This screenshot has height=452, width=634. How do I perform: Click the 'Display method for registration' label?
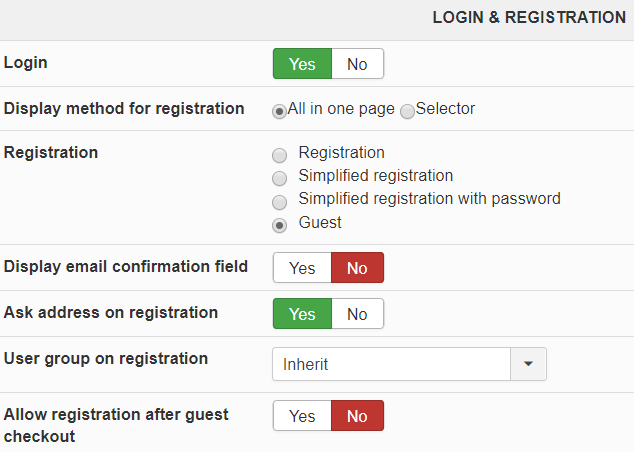click(124, 108)
